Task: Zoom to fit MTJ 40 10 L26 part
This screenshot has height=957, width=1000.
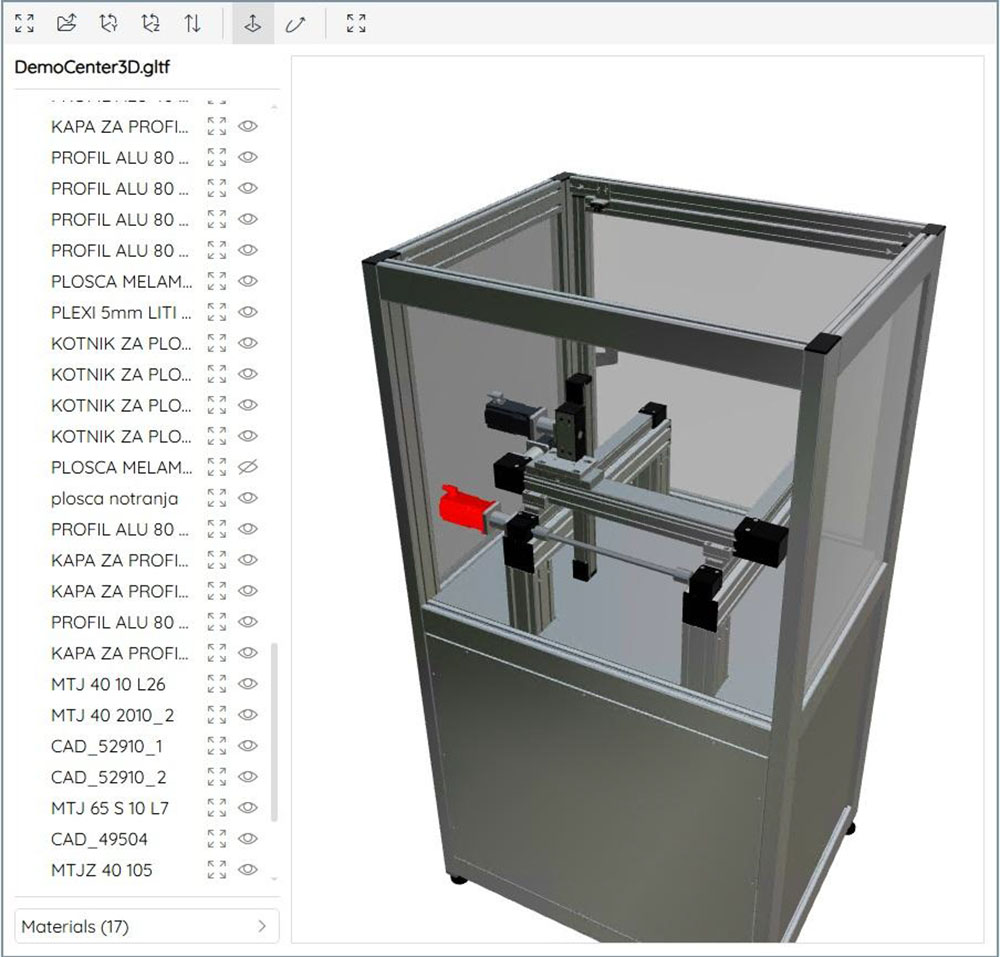Action: coord(216,684)
